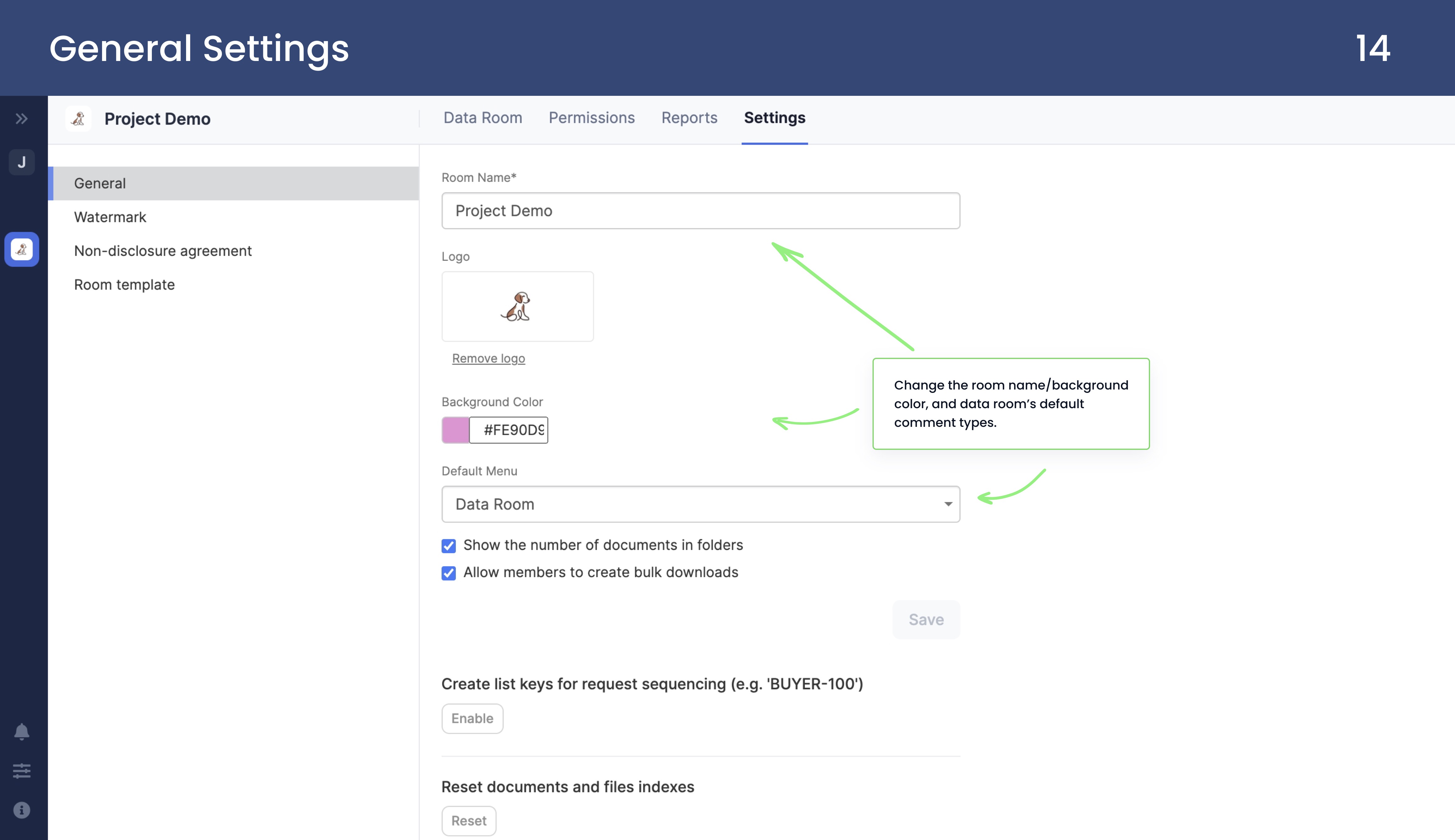Viewport: 1455px width, 840px height.
Task: Switch to the Permissions tab
Action: tap(591, 118)
